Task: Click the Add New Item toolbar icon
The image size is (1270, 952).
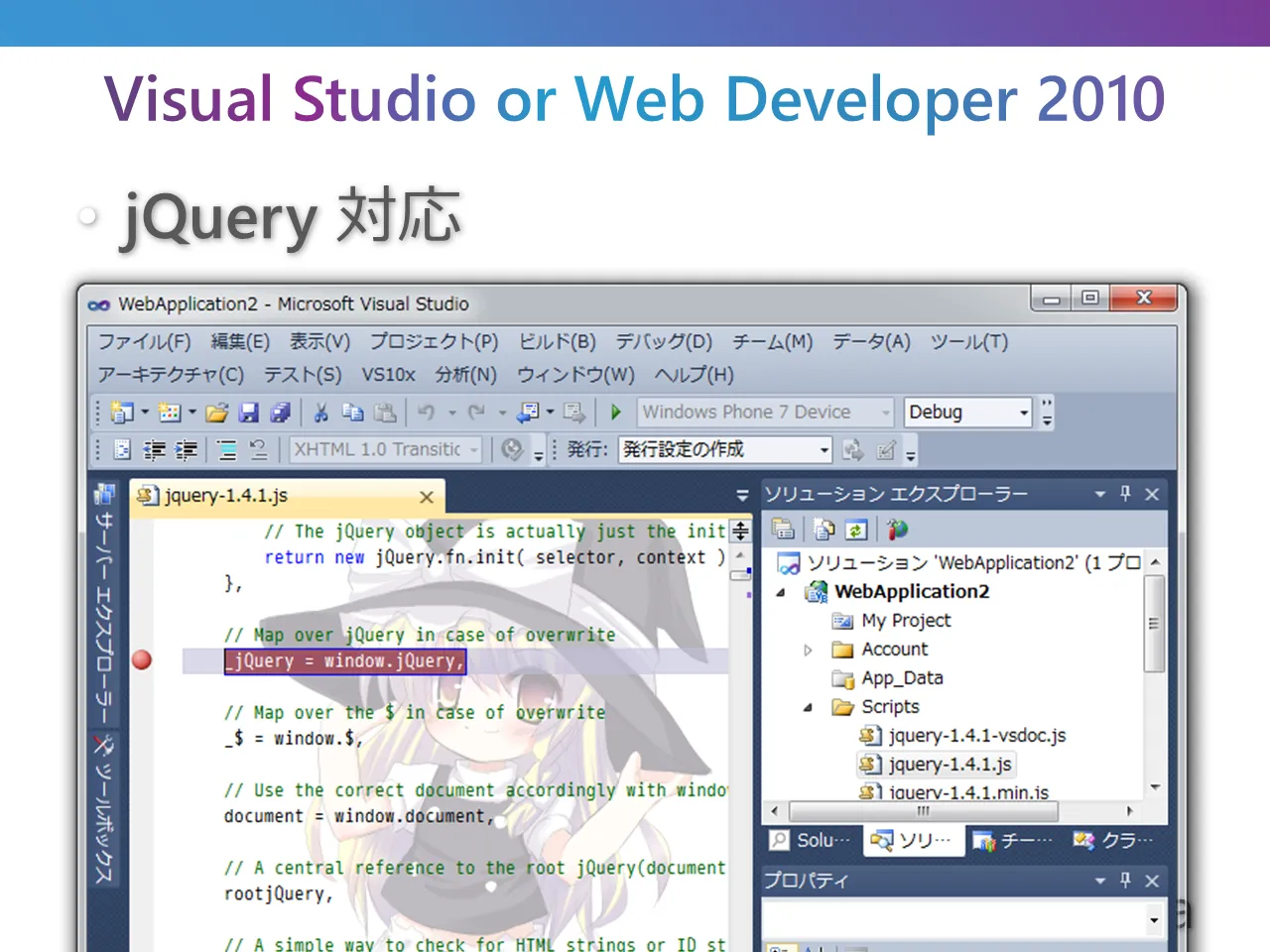Action: [x=170, y=412]
